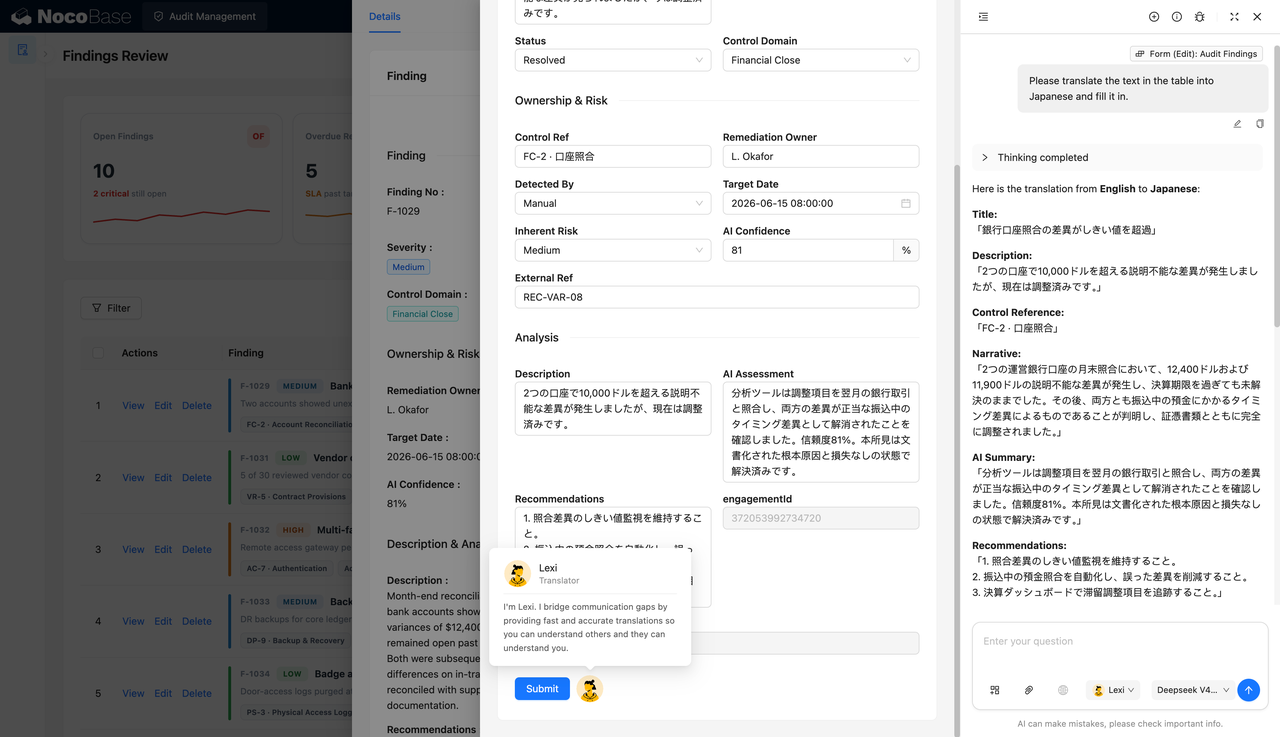Open the Status dropdown showing Resolved
The width and height of the screenshot is (1280, 737).
[x=613, y=60]
